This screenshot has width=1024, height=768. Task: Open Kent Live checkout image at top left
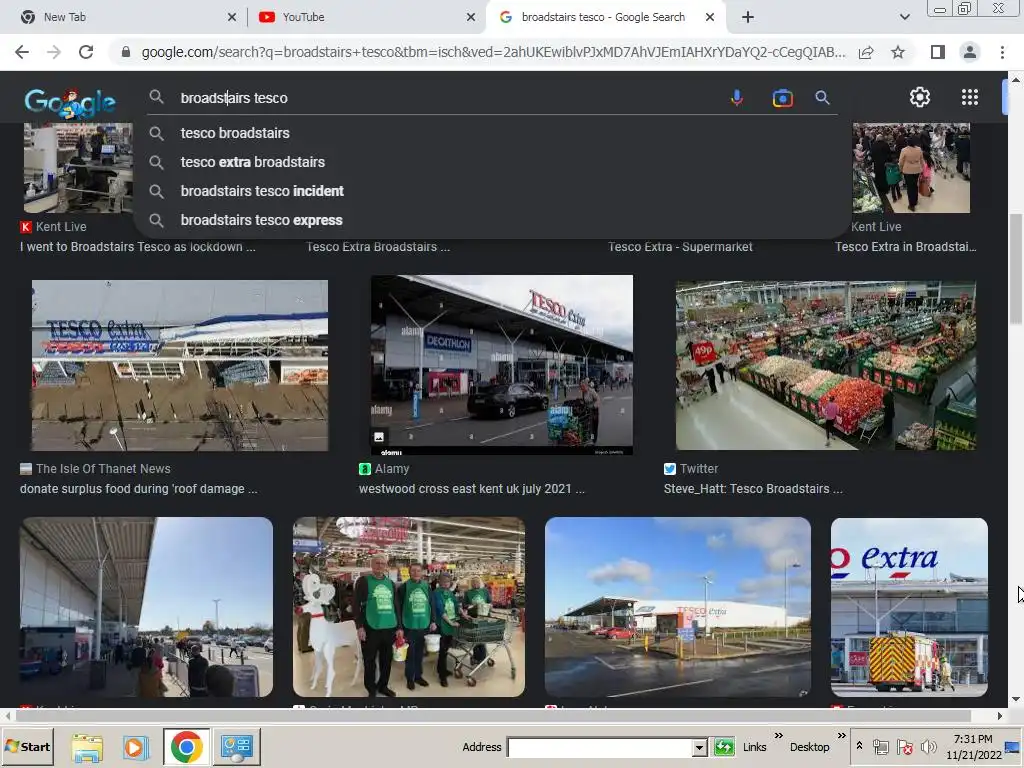[78, 168]
